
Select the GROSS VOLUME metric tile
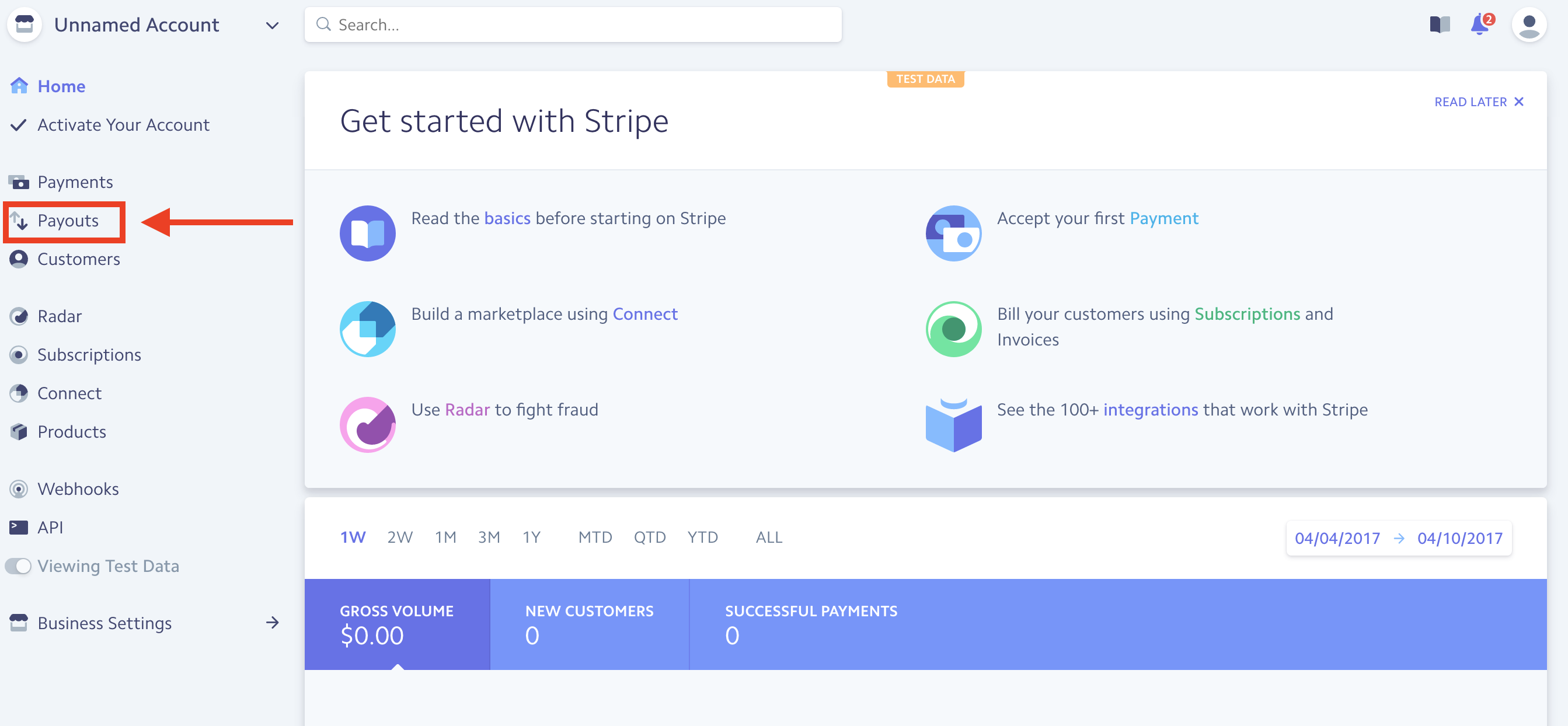(397, 624)
